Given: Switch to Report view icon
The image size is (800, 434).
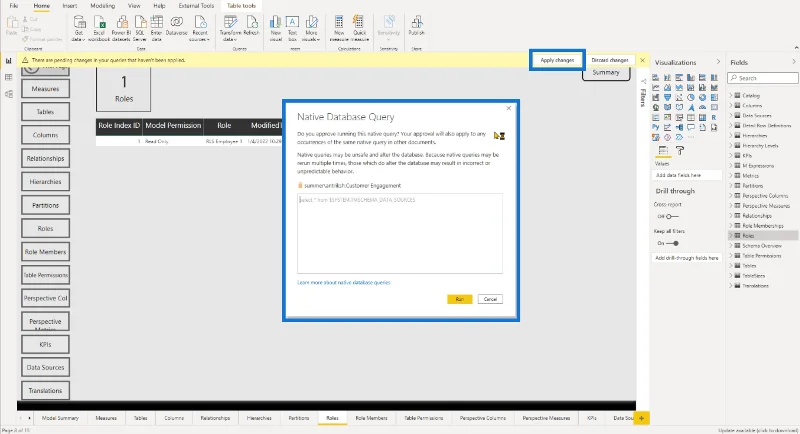Looking at the screenshot, I should [9, 60].
